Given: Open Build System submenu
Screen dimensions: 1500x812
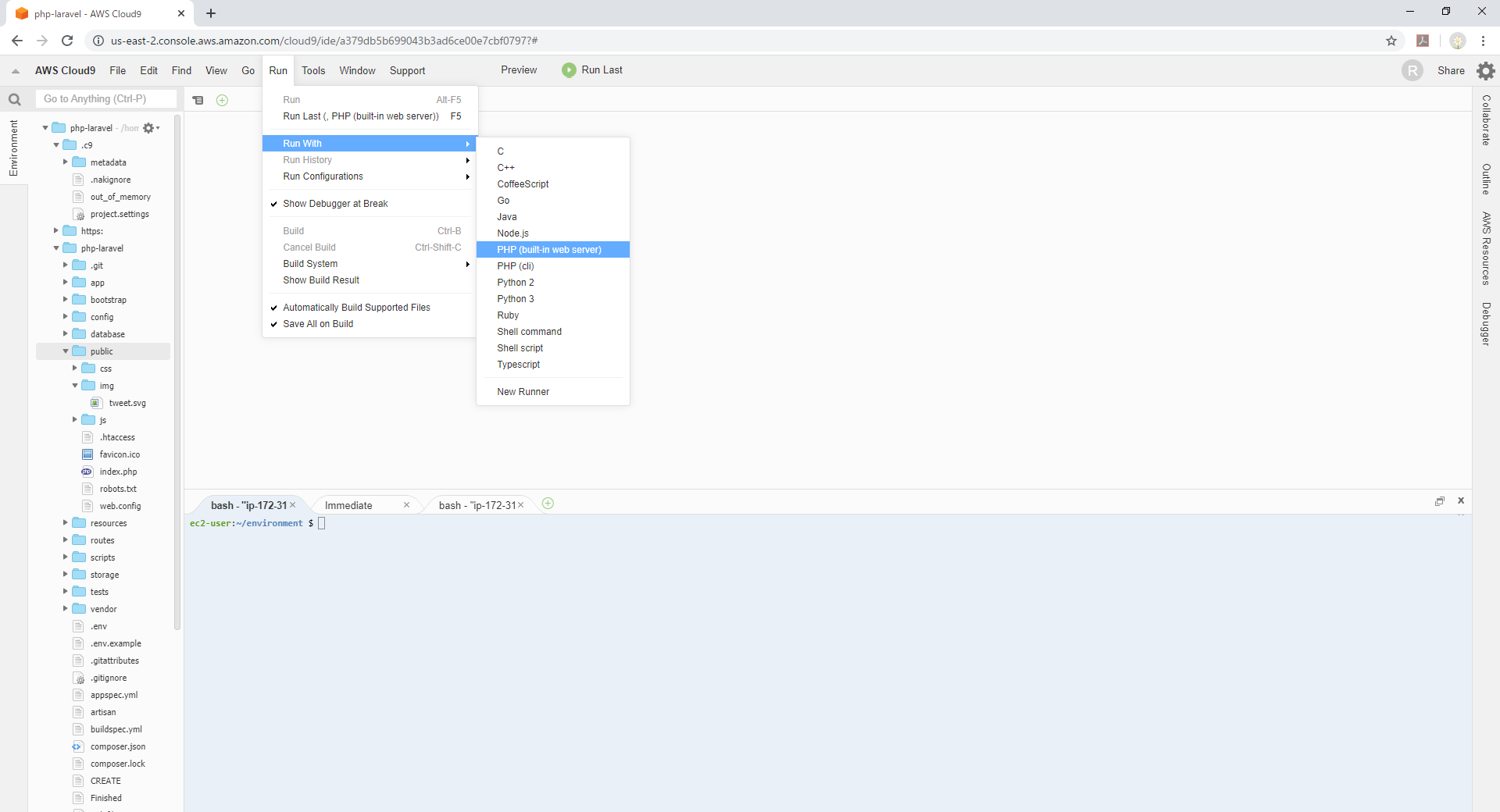Looking at the screenshot, I should (369, 264).
